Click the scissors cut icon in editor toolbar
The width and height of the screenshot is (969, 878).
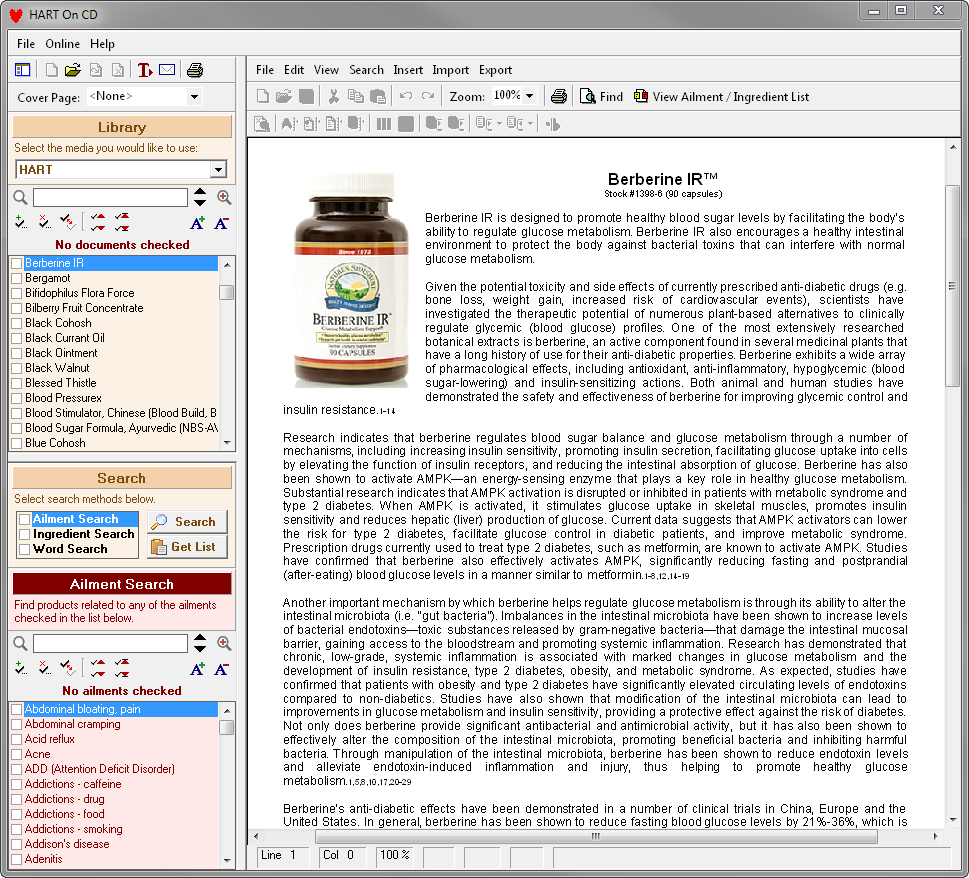[x=334, y=96]
